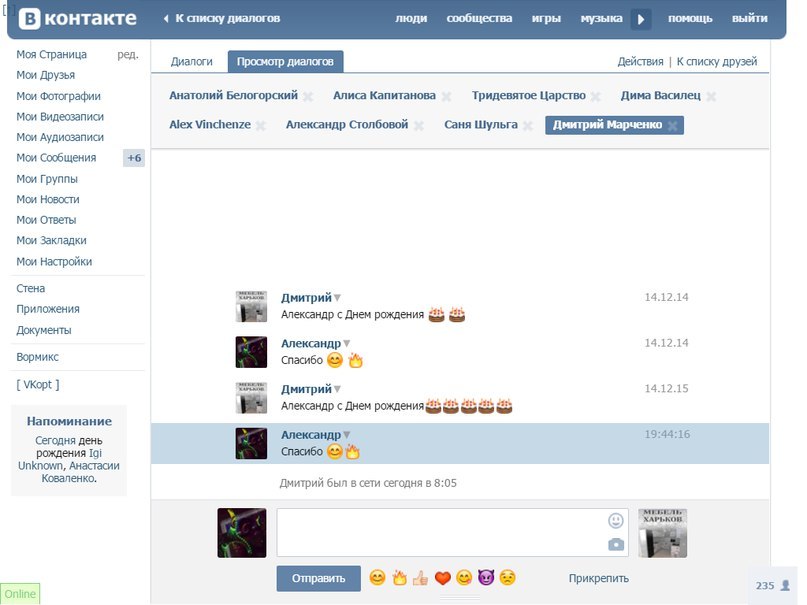Click into the message text field
Viewport: 807px width, 605px height.
[440, 532]
